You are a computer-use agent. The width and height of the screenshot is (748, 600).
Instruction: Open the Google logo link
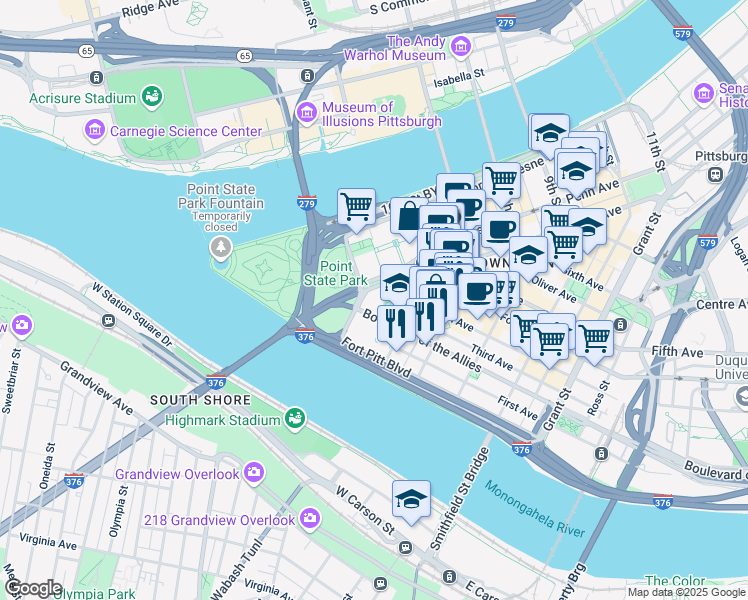point(31,589)
